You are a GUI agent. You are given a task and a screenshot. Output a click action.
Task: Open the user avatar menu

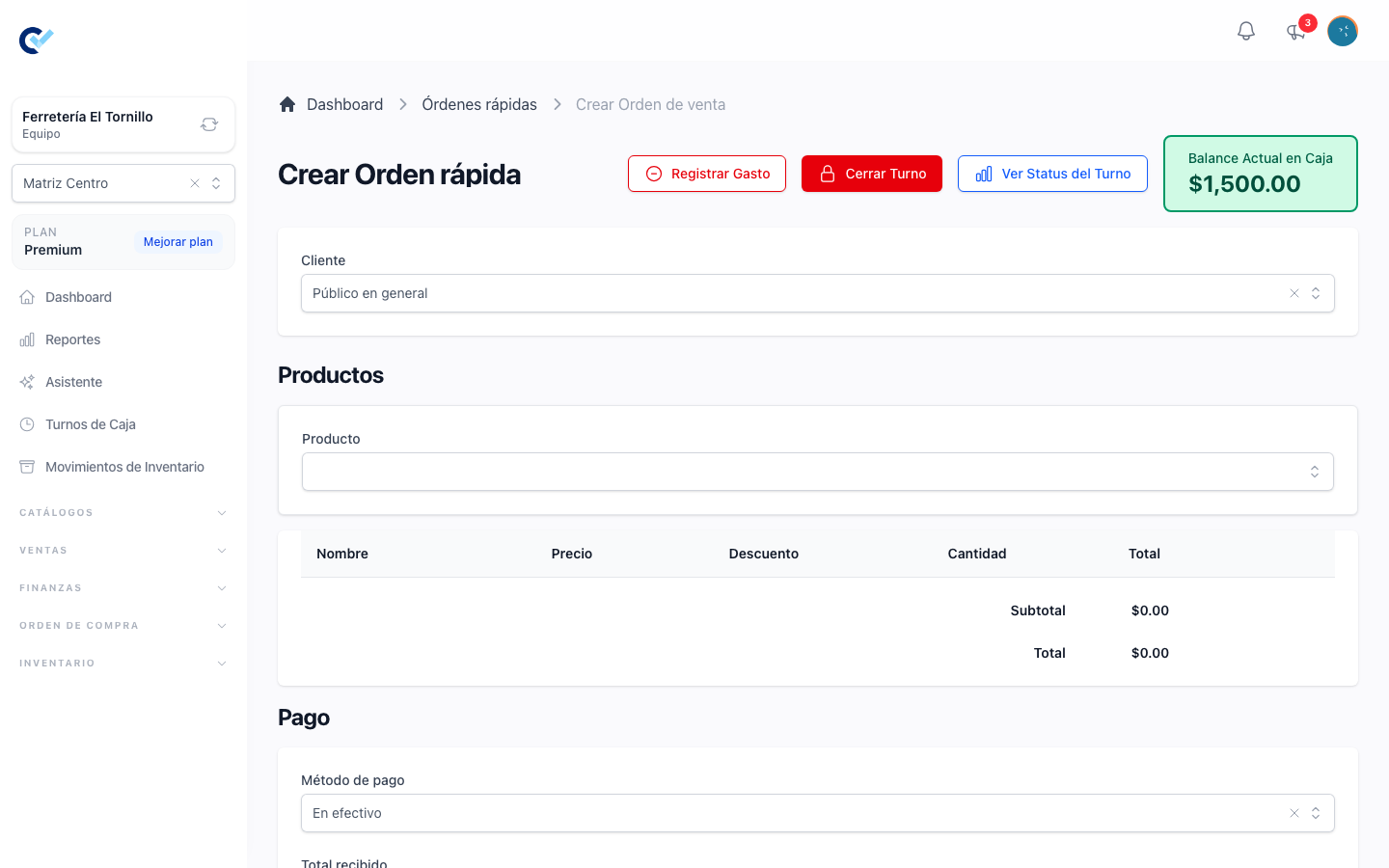point(1343,31)
